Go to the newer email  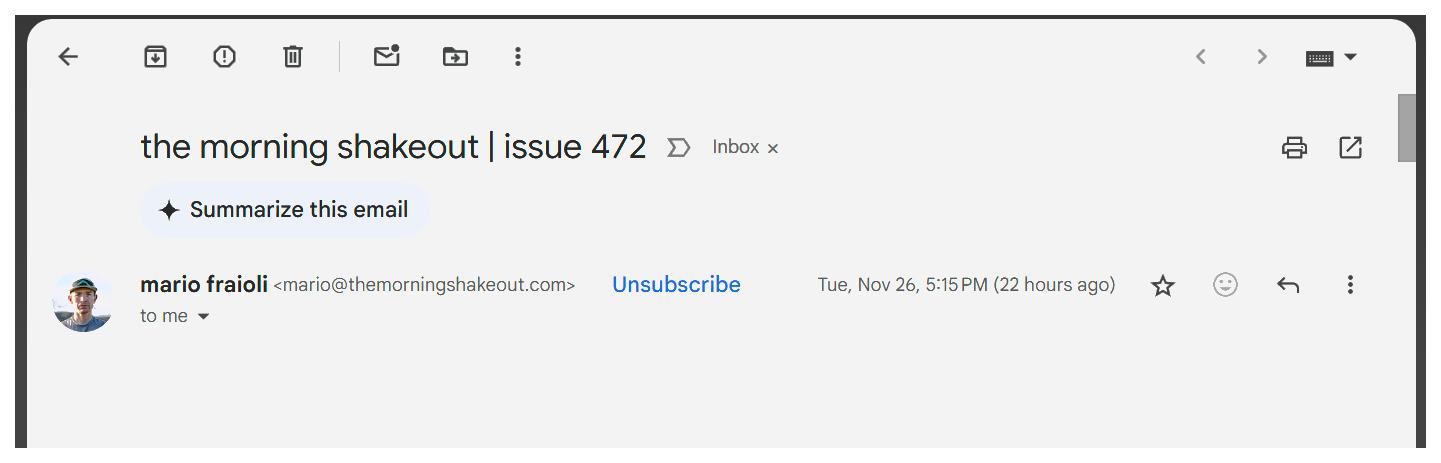pos(1201,57)
